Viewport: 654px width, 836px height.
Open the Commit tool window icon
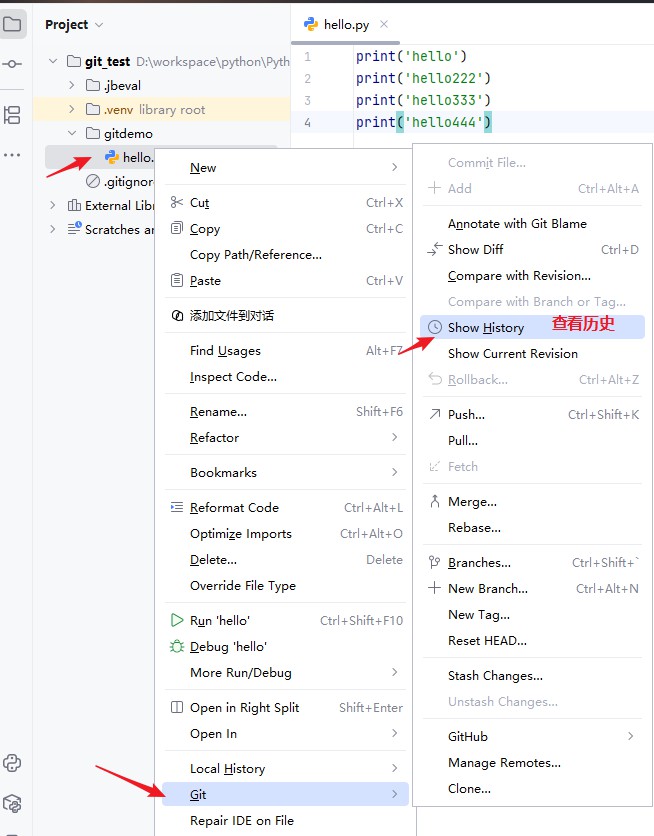coord(12,64)
